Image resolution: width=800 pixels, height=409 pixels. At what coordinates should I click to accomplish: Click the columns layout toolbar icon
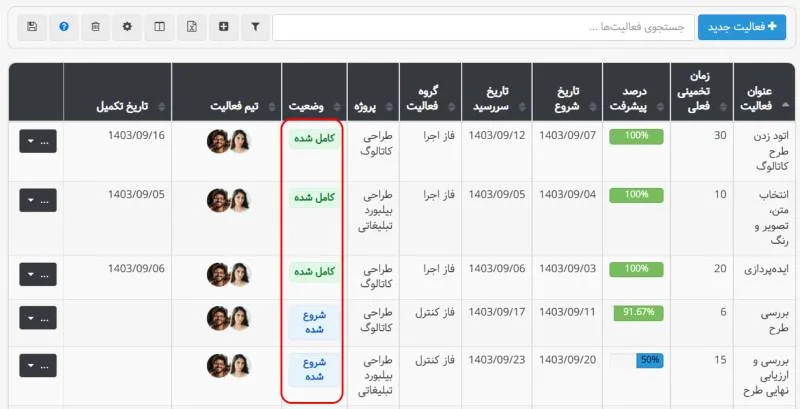coord(159,27)
